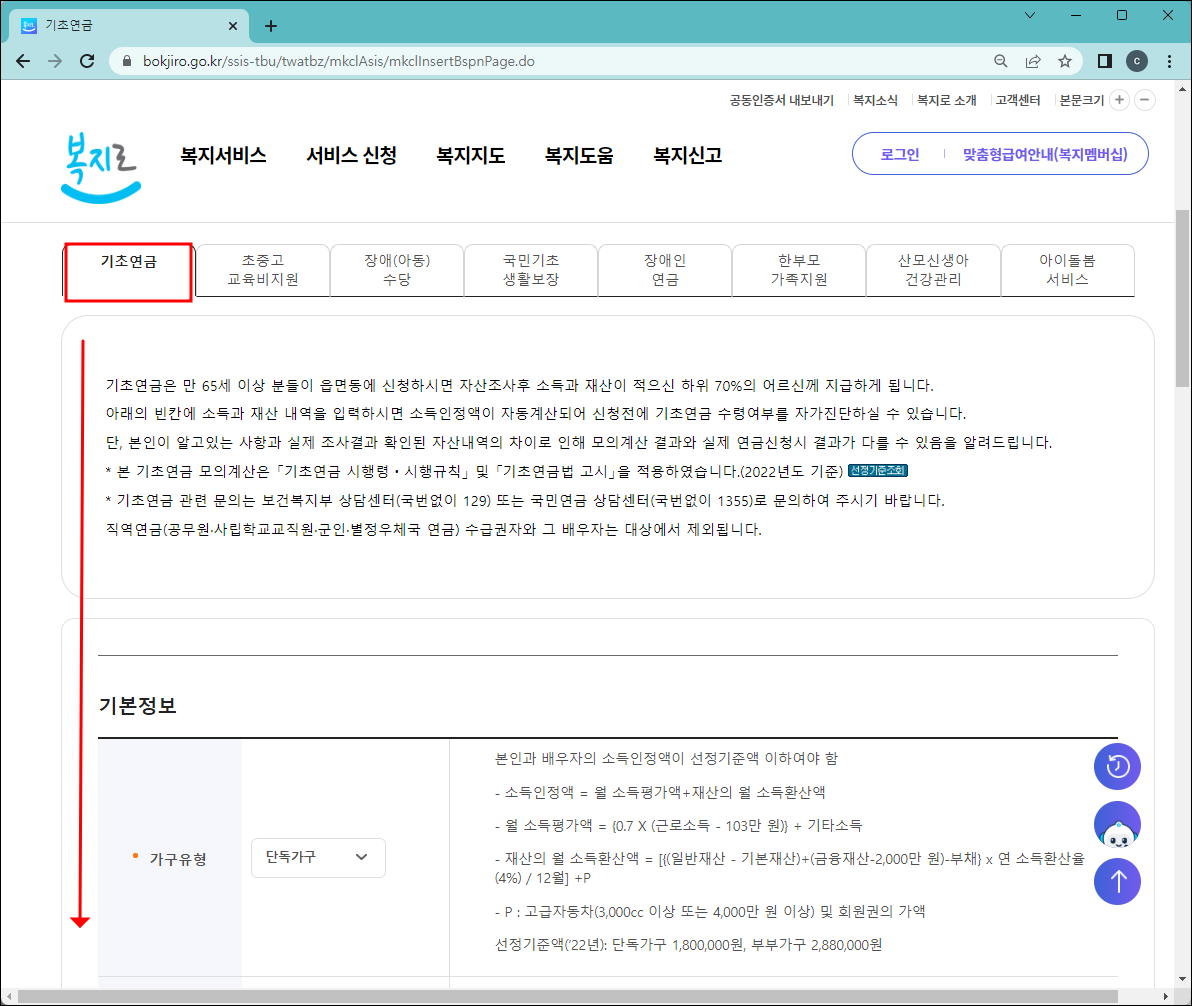Bookmark this page with the star icon
The height and width of the screenshot is (1006, 1192).
(x=1064, y=61)
